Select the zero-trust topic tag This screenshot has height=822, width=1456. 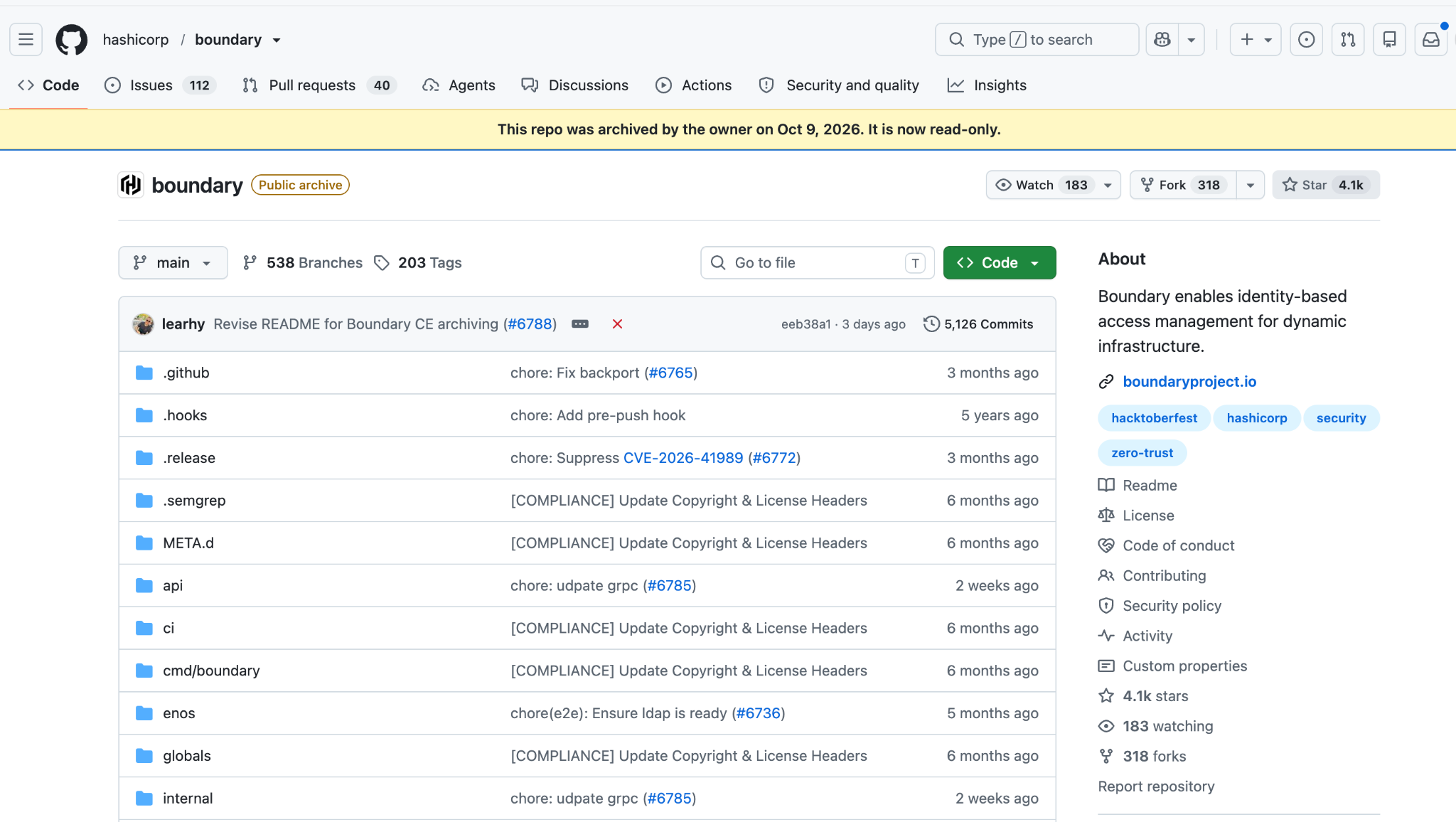1142,453
